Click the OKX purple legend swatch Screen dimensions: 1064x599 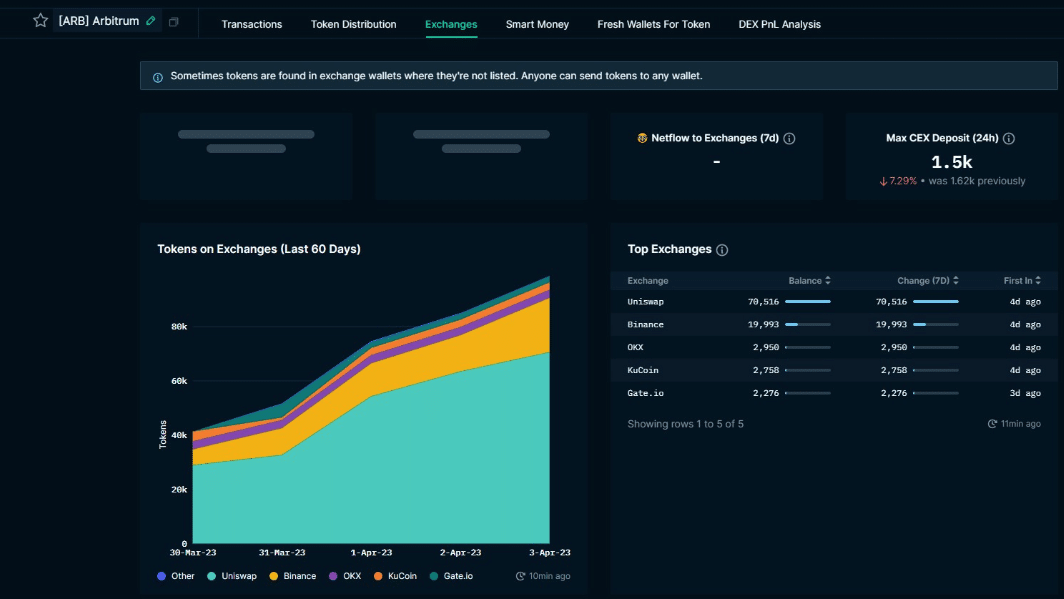[334, 576]
